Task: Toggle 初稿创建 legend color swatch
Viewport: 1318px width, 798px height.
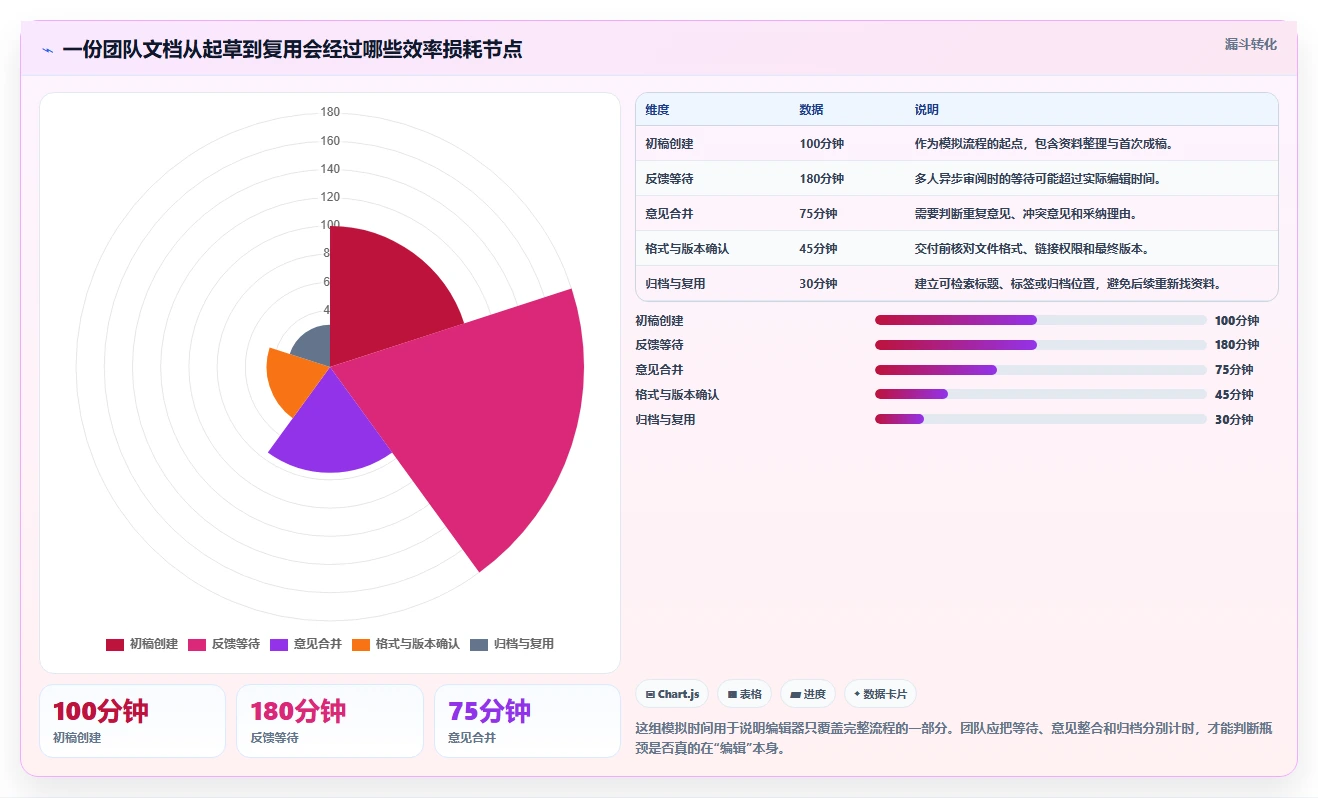Action: [x=115, y=644]
